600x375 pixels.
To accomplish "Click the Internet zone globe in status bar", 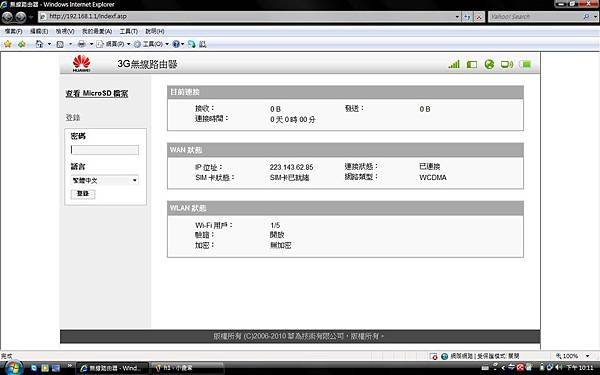I will [x=445, y=356].
